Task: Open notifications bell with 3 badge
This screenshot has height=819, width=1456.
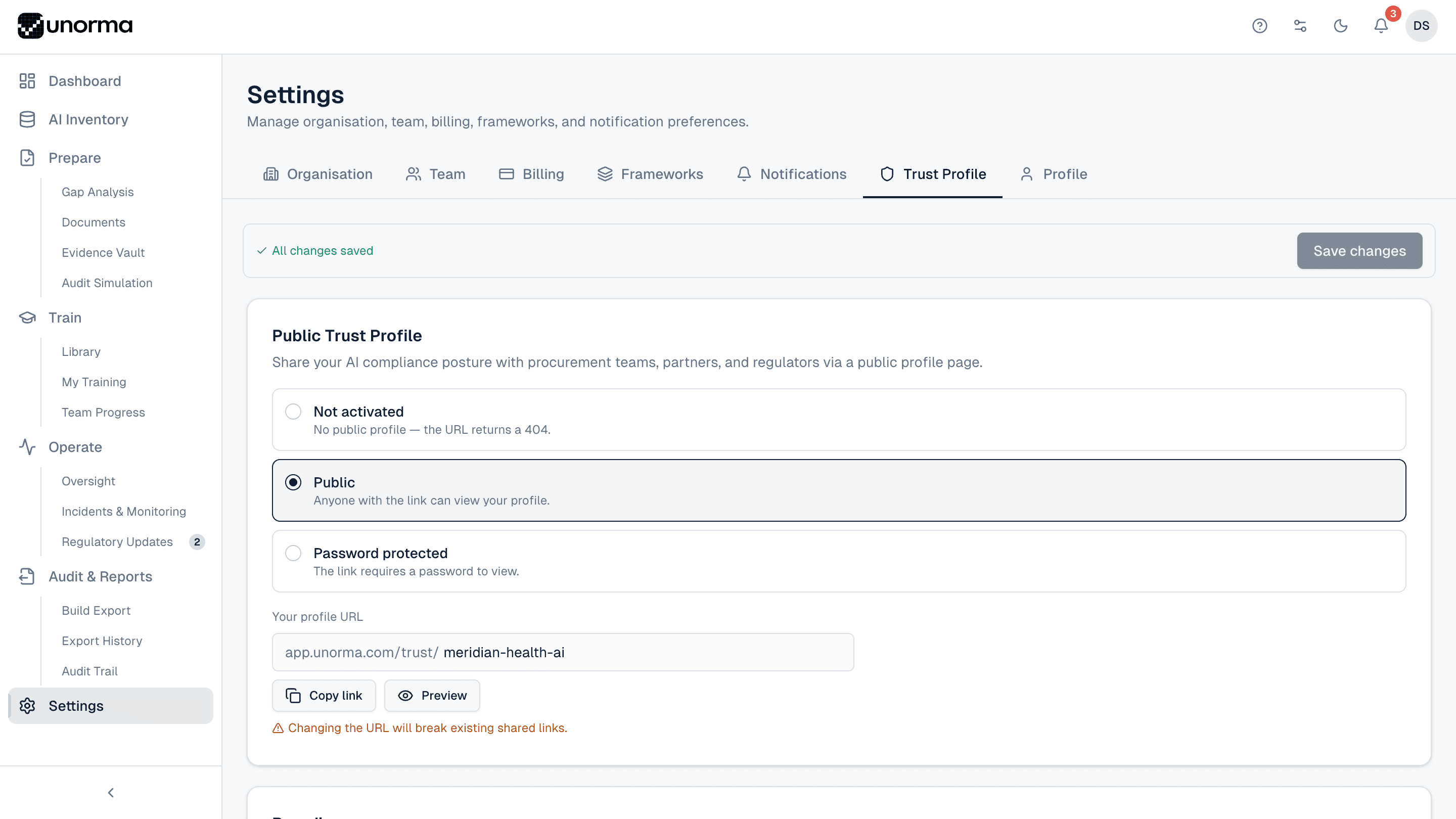Action: 1381,25
